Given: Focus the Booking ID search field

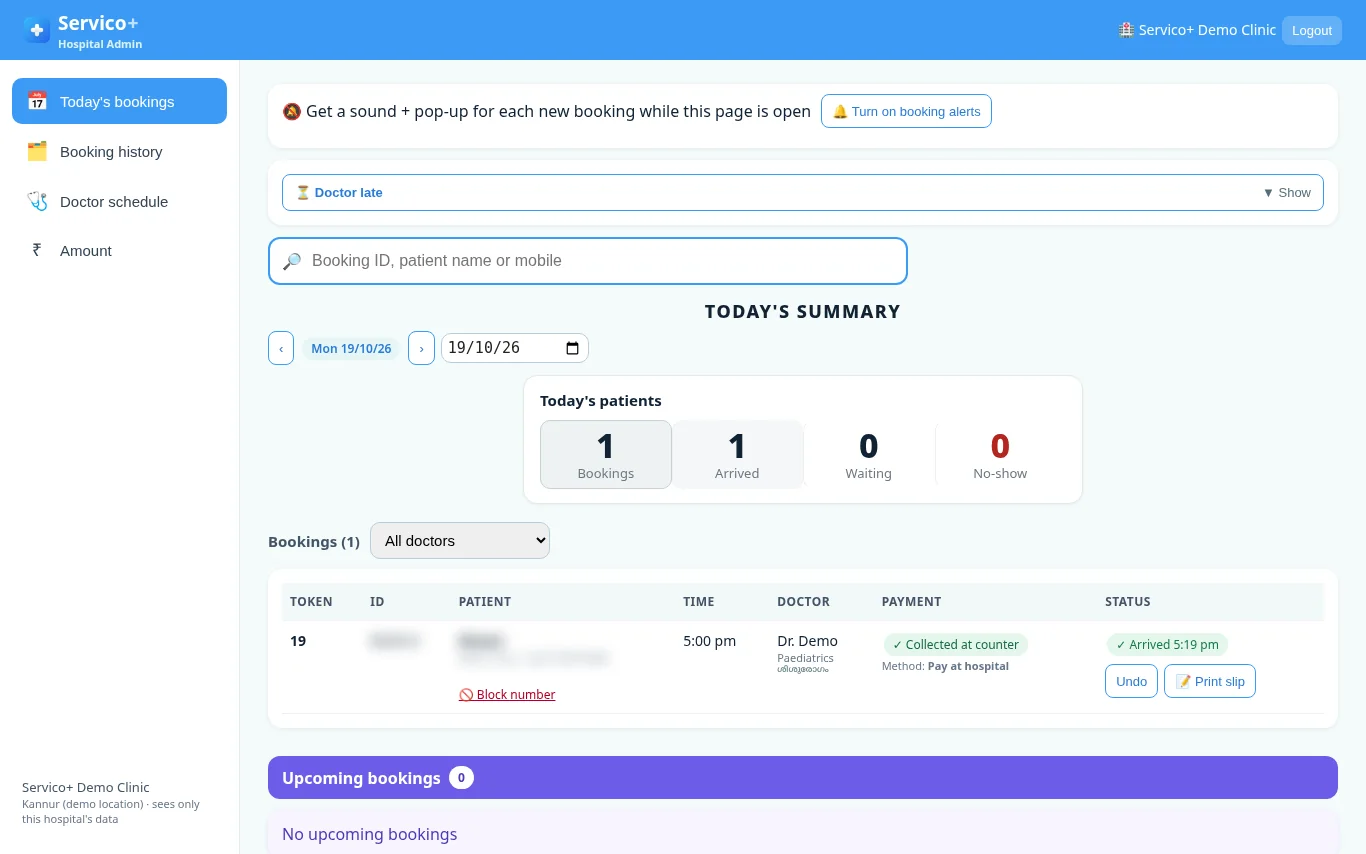Looking at the screenshot, I should pos(588,261).
